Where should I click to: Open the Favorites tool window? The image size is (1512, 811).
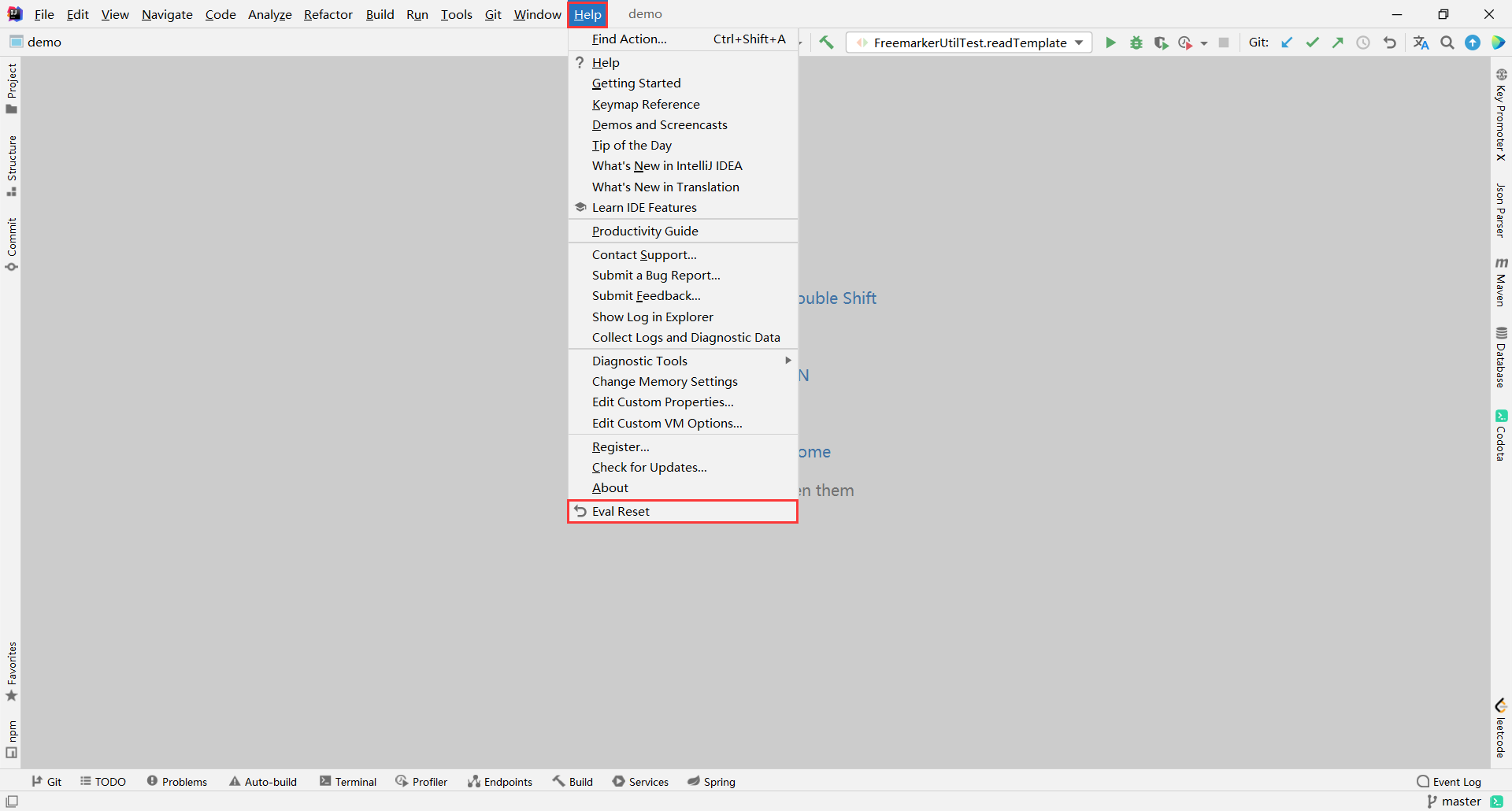pyautogui.click(x=12, y=672)
